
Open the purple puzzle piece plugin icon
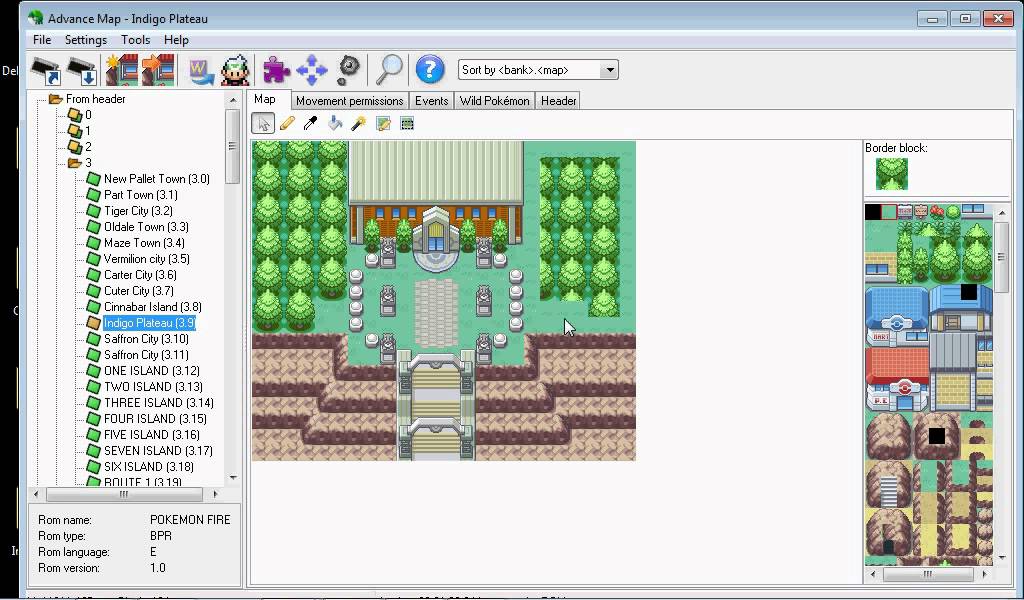coord(276,70)
